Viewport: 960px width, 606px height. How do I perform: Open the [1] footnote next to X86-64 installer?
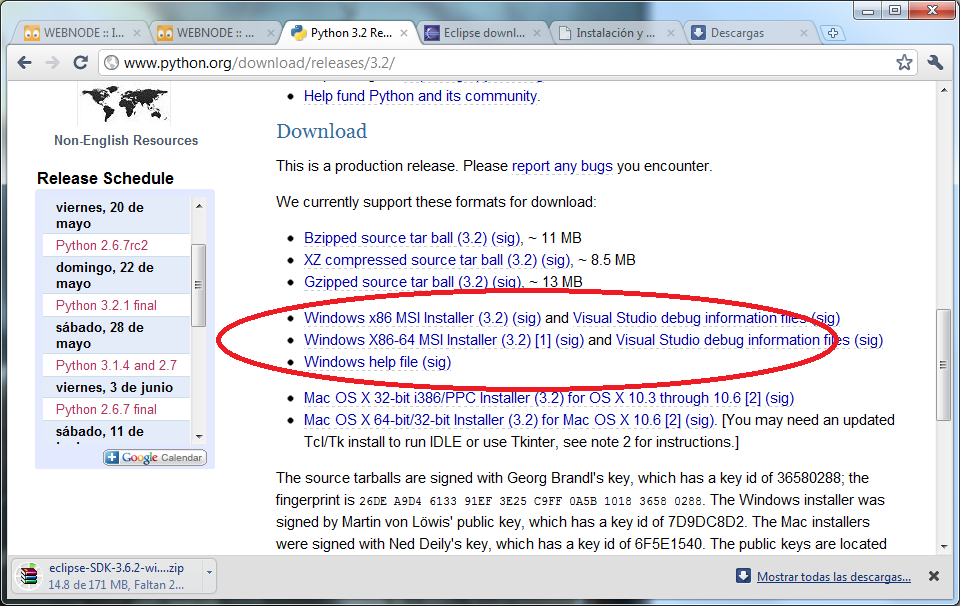543,340
